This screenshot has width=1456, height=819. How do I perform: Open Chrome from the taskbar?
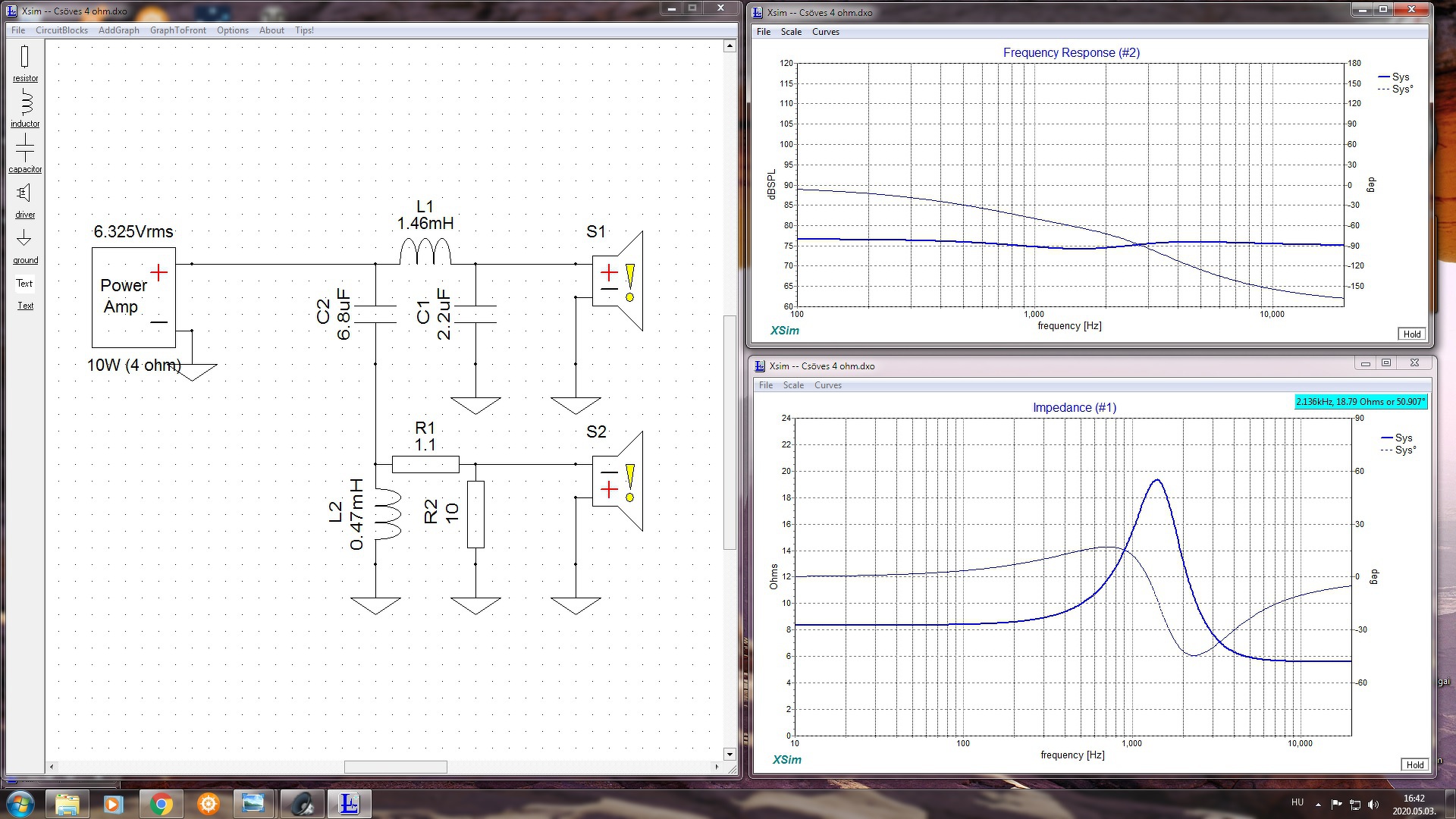click(161, 804)
